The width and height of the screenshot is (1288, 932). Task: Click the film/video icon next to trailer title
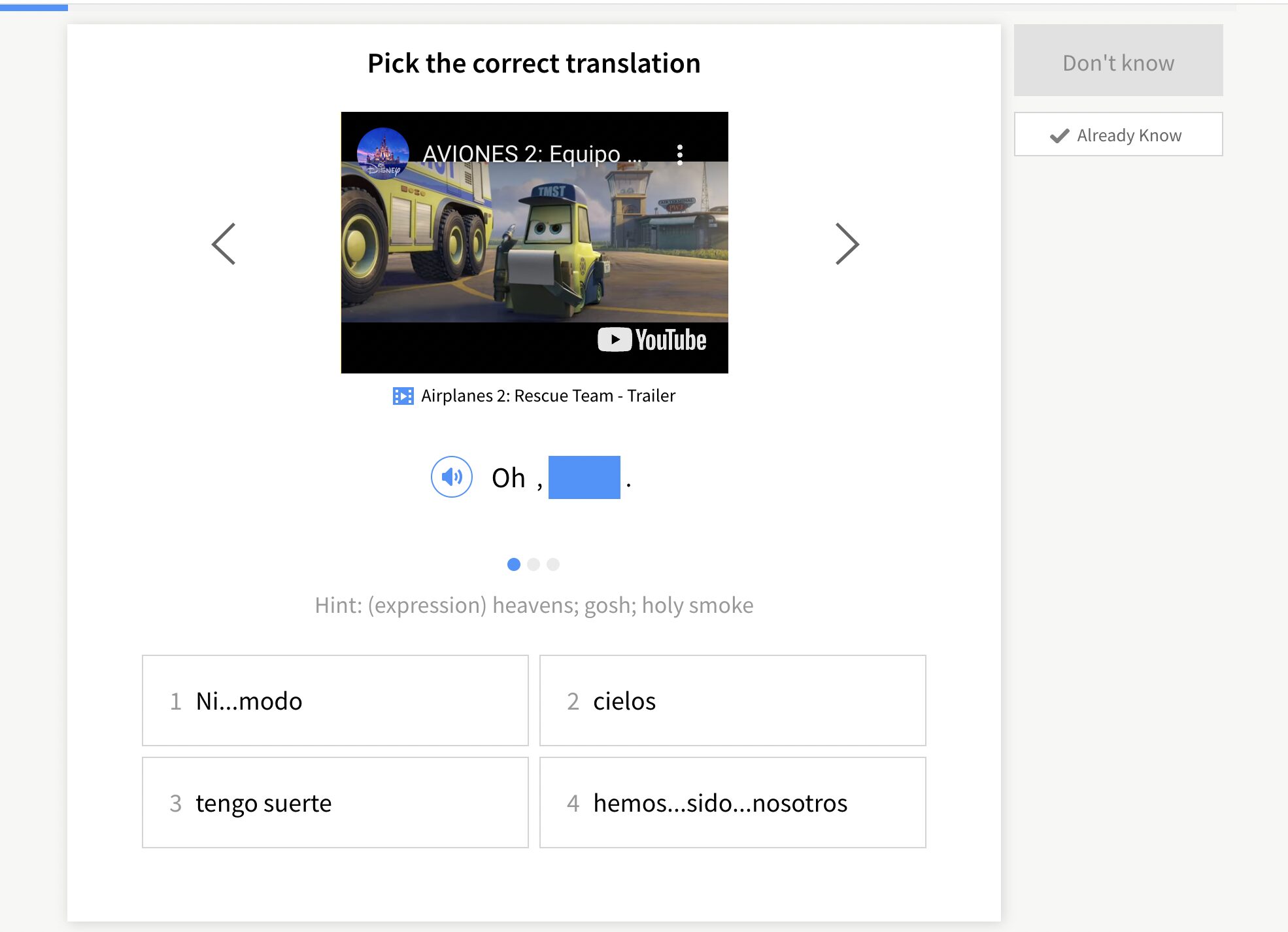tap(402, 395)
